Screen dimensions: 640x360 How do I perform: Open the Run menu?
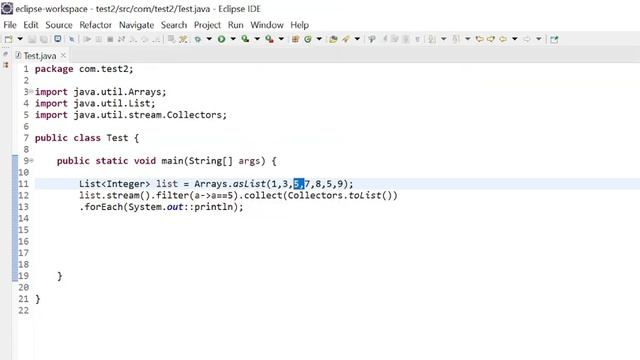[x=236, y=25]
